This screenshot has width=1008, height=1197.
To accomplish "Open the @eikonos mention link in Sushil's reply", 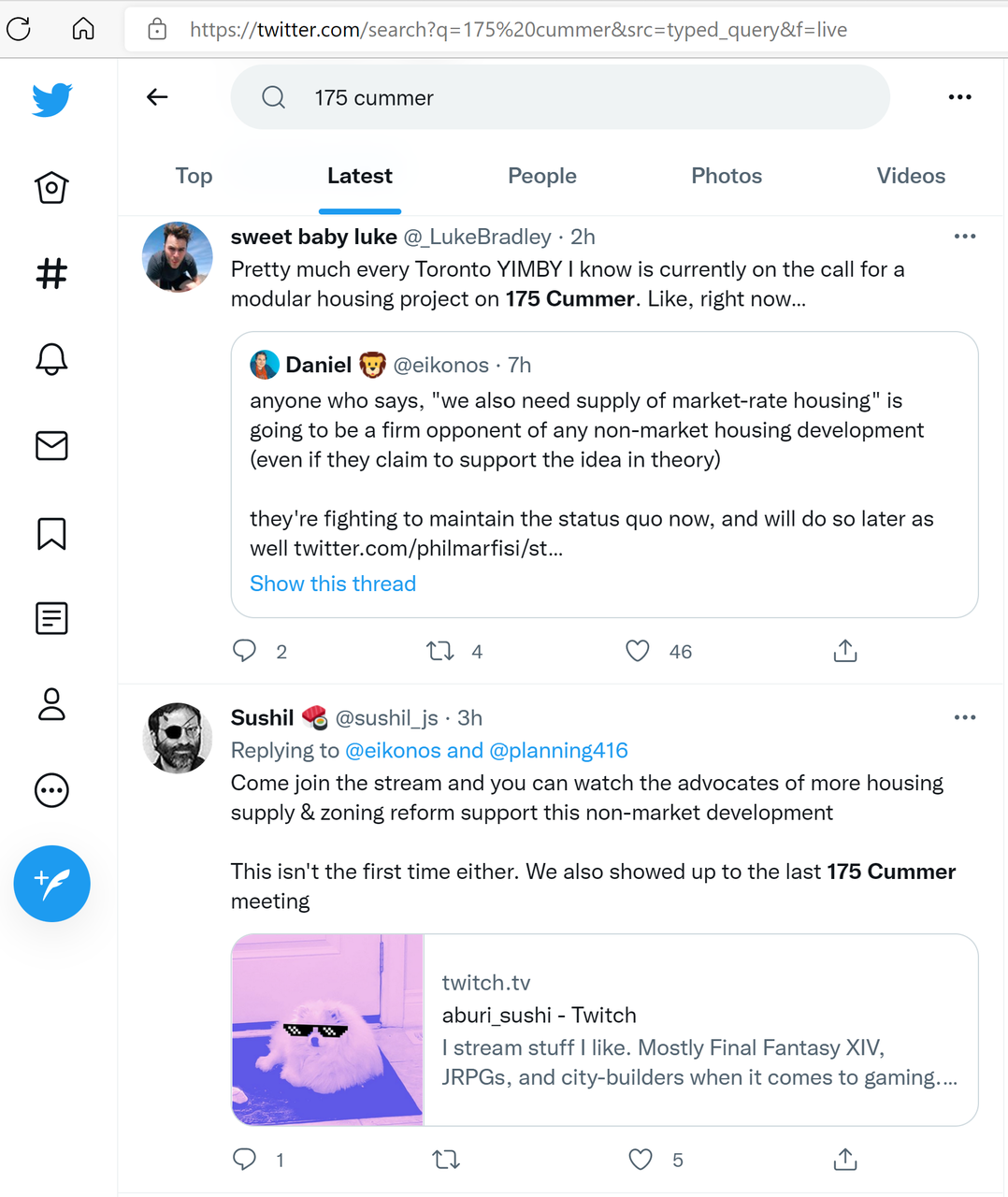I will click(393, 750).
